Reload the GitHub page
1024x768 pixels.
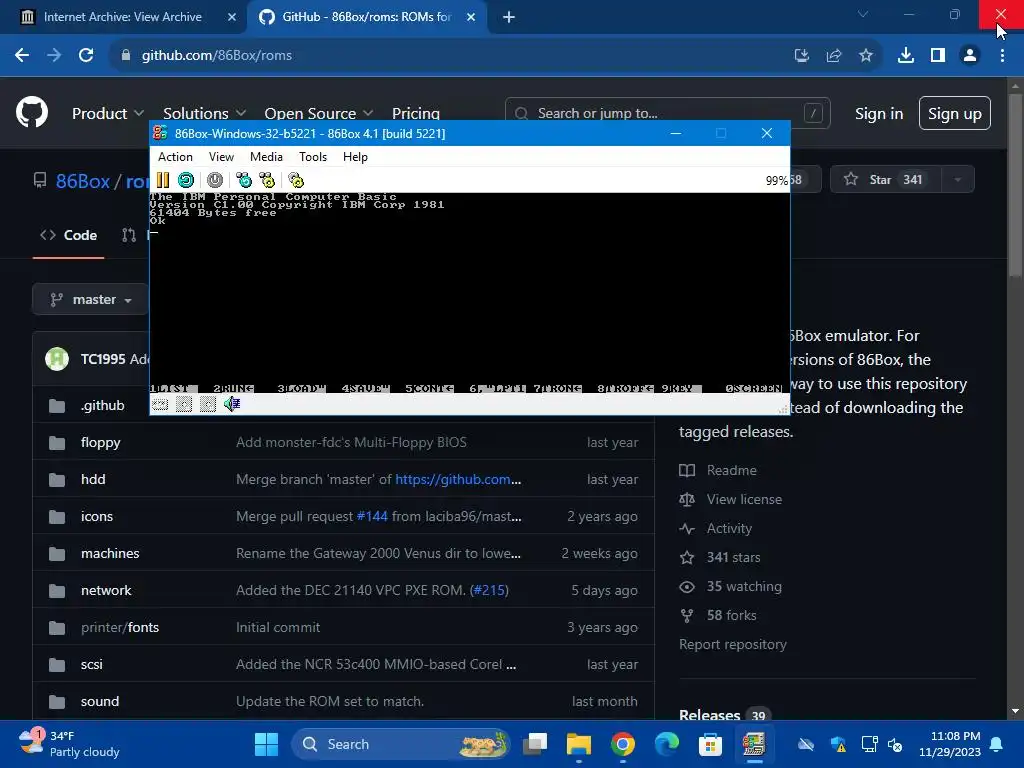coord(86,56)
